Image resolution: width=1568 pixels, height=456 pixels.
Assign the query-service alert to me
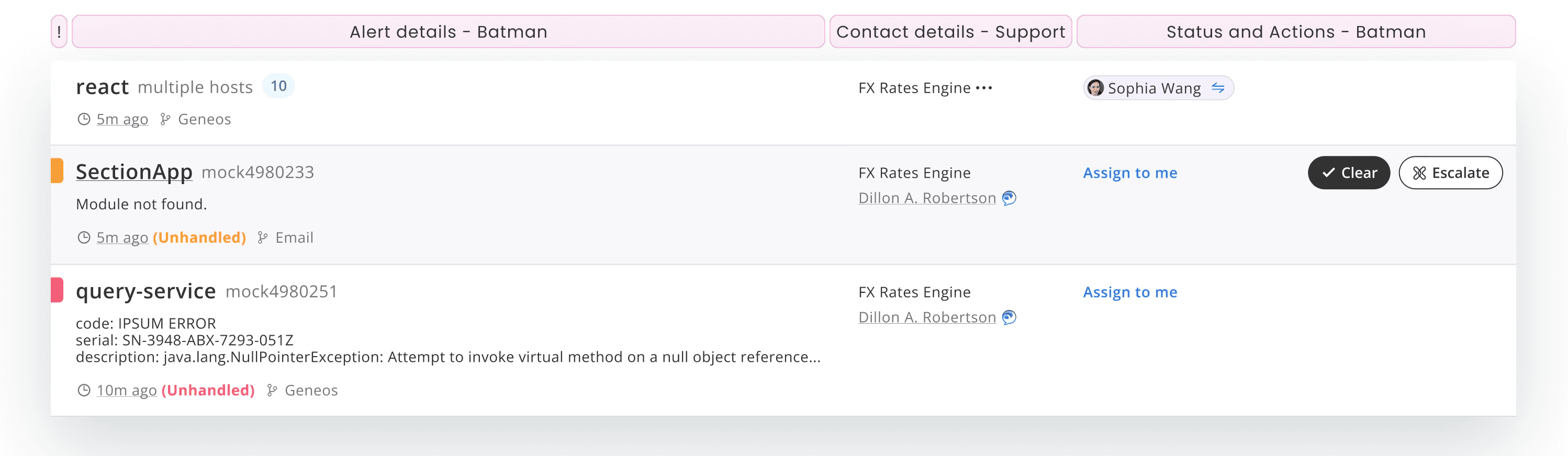tap(1130, 292)
